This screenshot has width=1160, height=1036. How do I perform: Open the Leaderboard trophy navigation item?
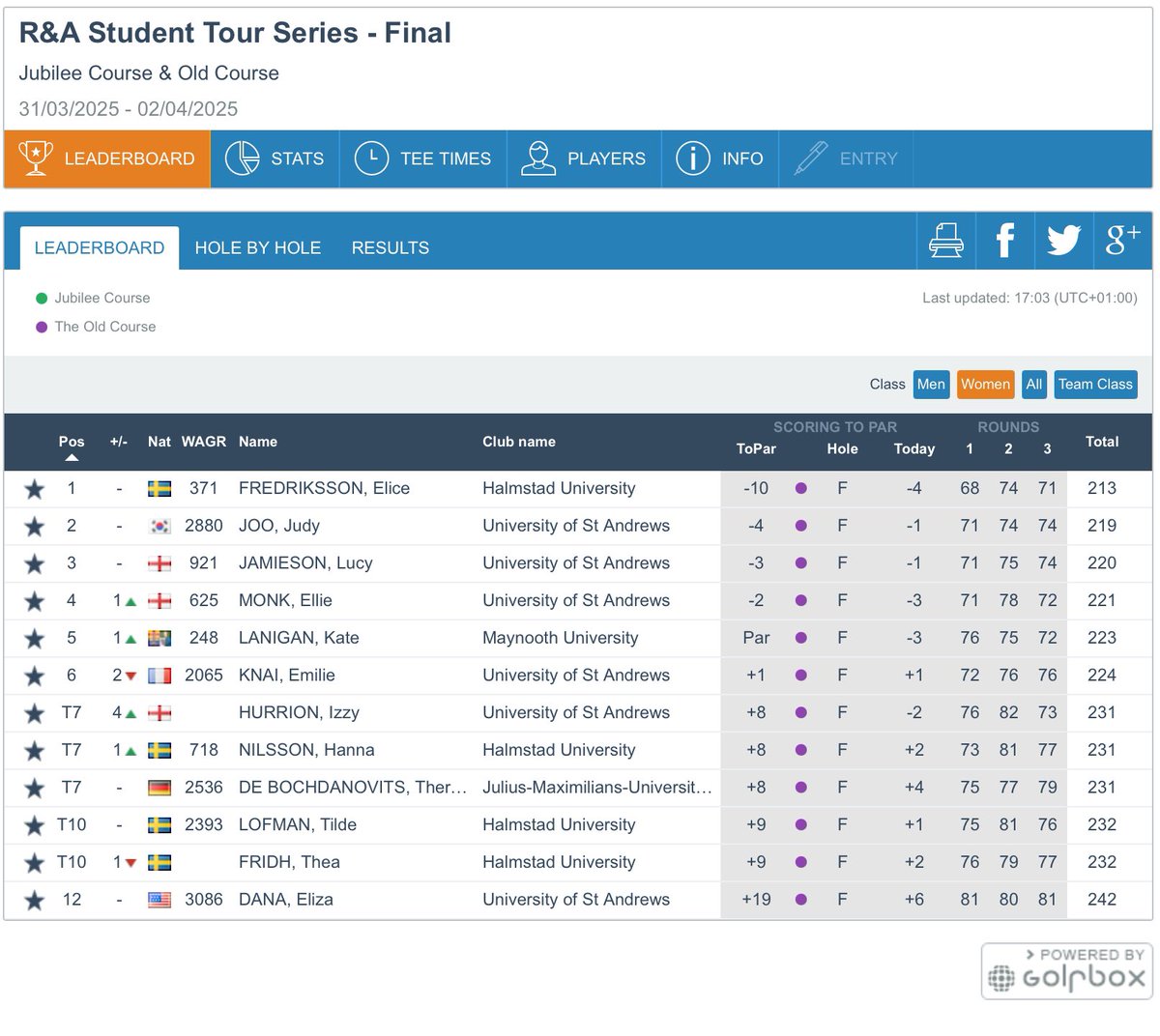(x=107, y=158)
